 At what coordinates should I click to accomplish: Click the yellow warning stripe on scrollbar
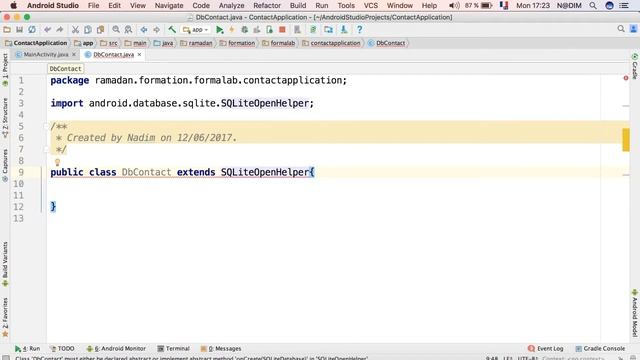tap(626, 140)
